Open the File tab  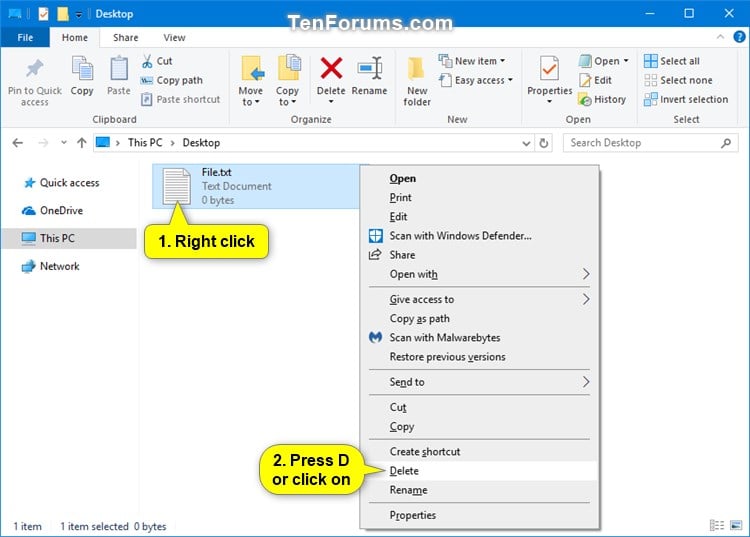coord(25,37)
